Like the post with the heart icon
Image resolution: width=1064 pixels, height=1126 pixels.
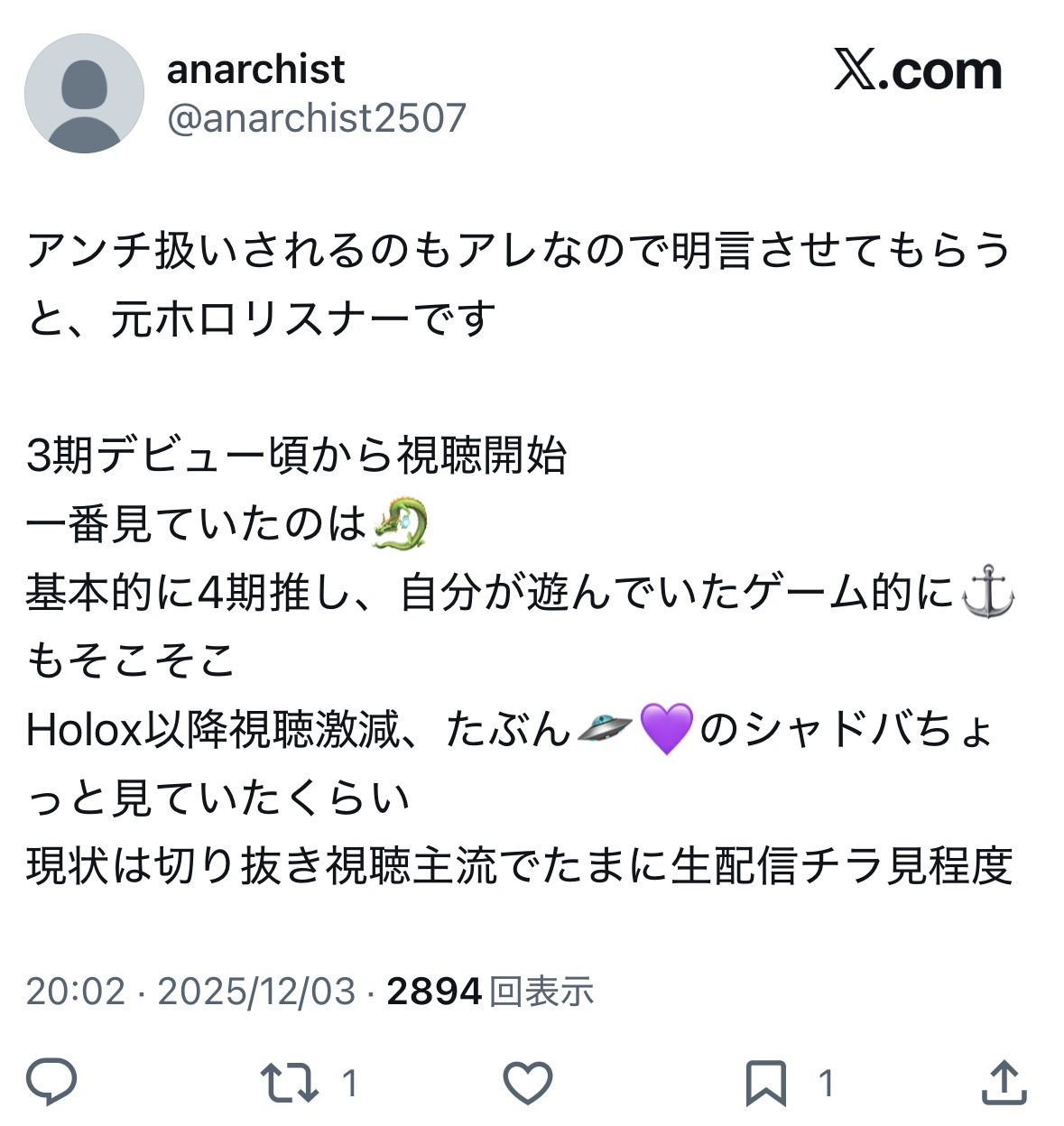coord(527,1082)
